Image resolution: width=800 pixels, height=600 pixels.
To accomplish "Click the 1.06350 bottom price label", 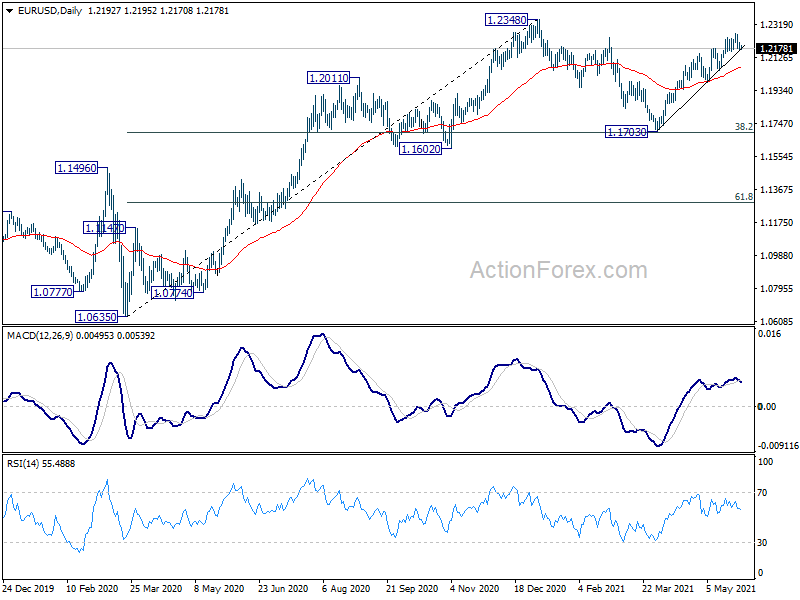I will point(96,317).
